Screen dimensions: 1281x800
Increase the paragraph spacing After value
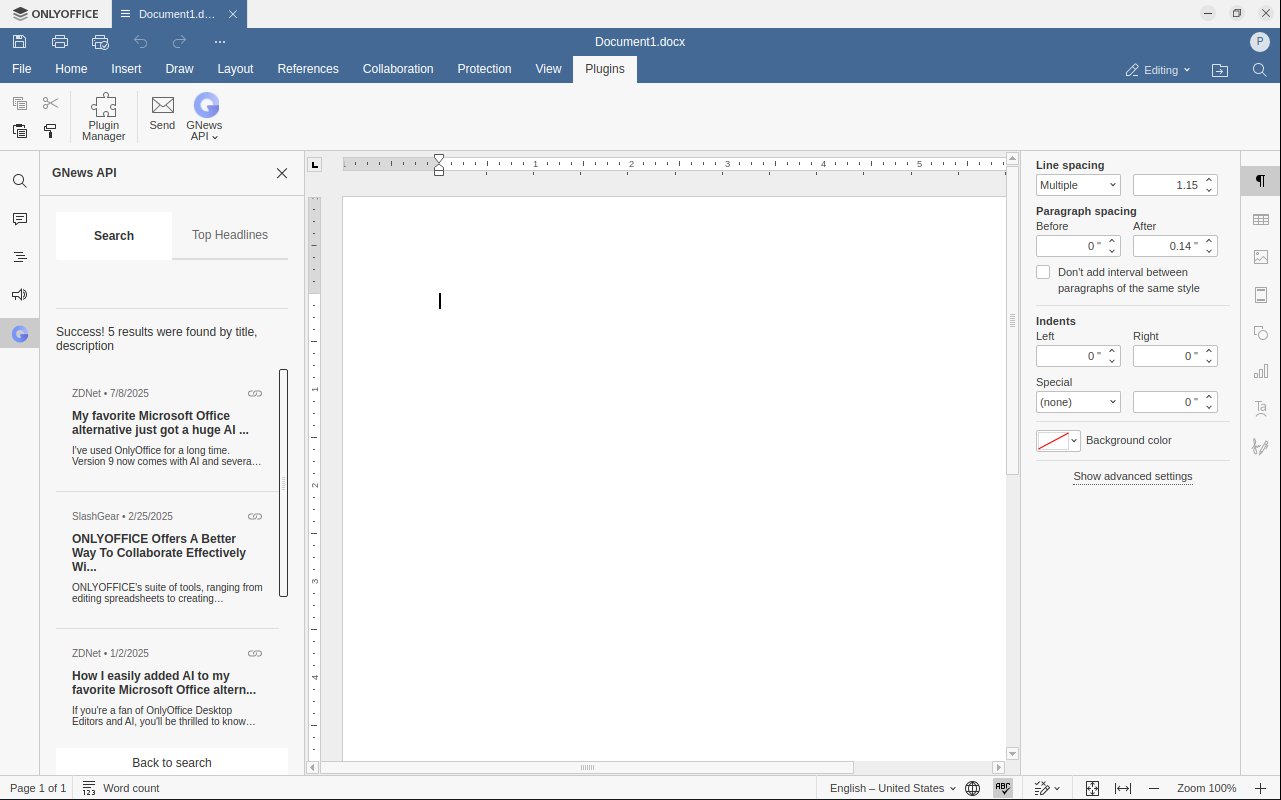(1210, 242)
